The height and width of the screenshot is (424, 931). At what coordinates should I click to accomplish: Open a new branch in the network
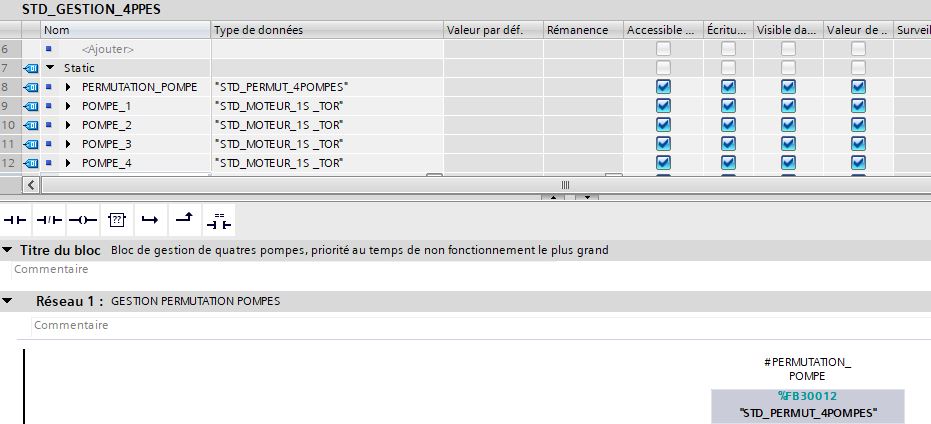pos(150,220)
